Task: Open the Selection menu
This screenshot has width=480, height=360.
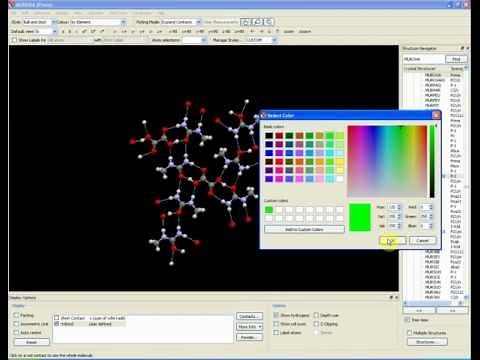Action: [x=42, y=13]
